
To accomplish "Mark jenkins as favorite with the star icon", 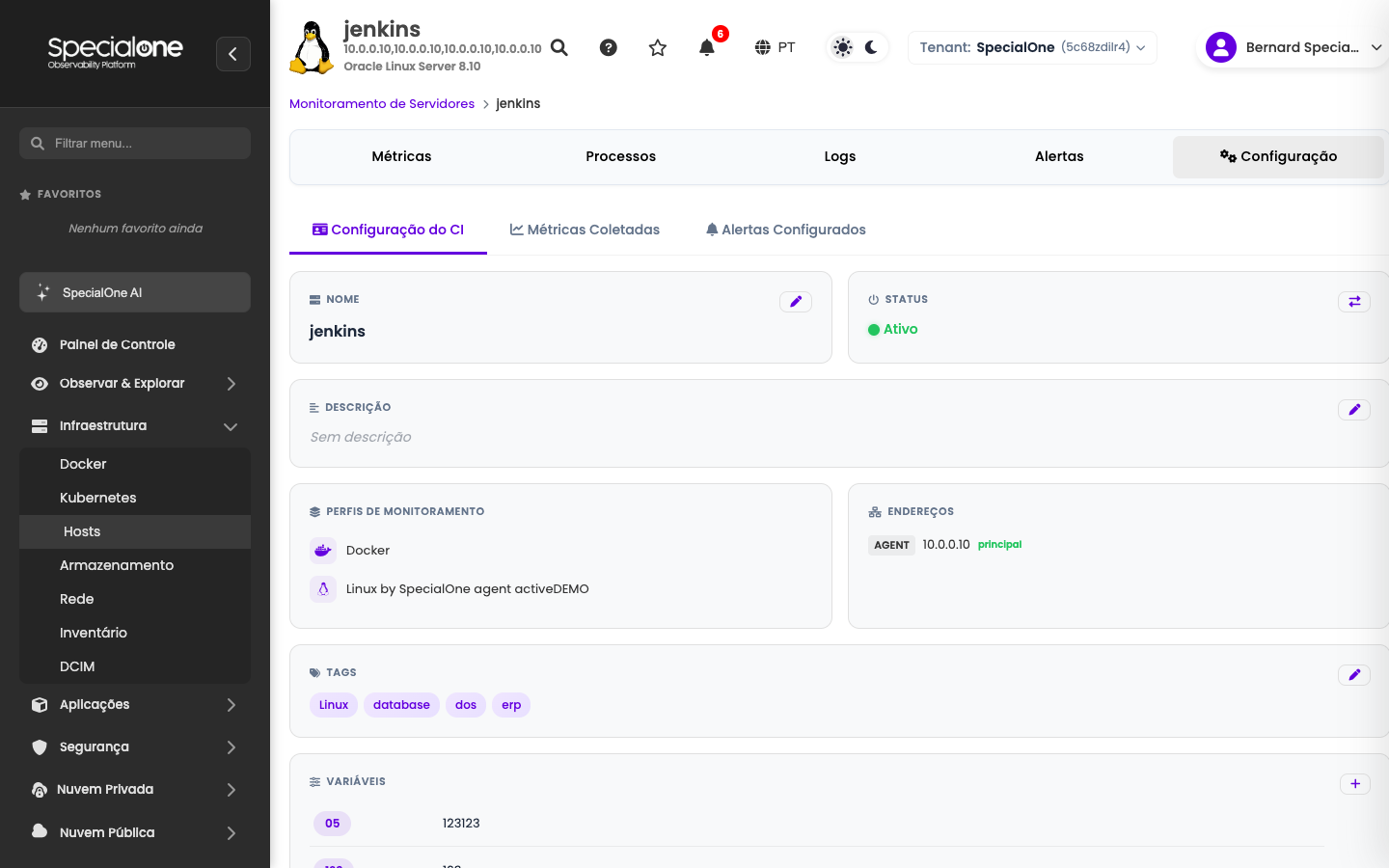I will [x=658, y=47].
